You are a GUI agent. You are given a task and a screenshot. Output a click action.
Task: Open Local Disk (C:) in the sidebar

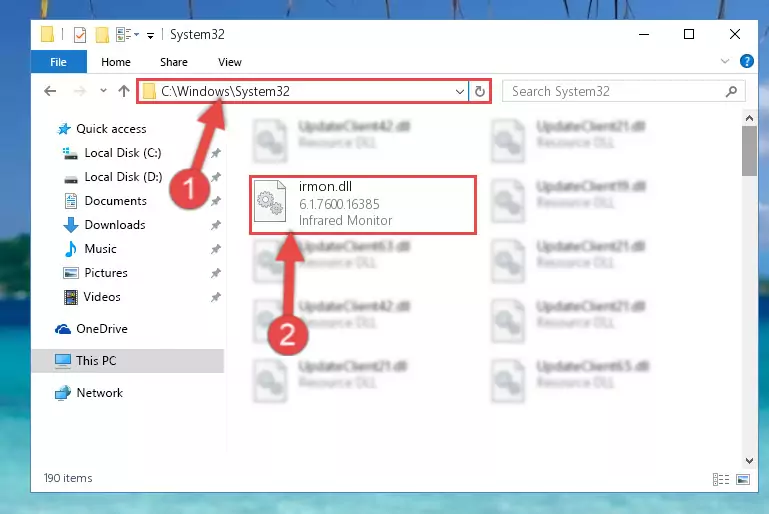pos(123,153)
